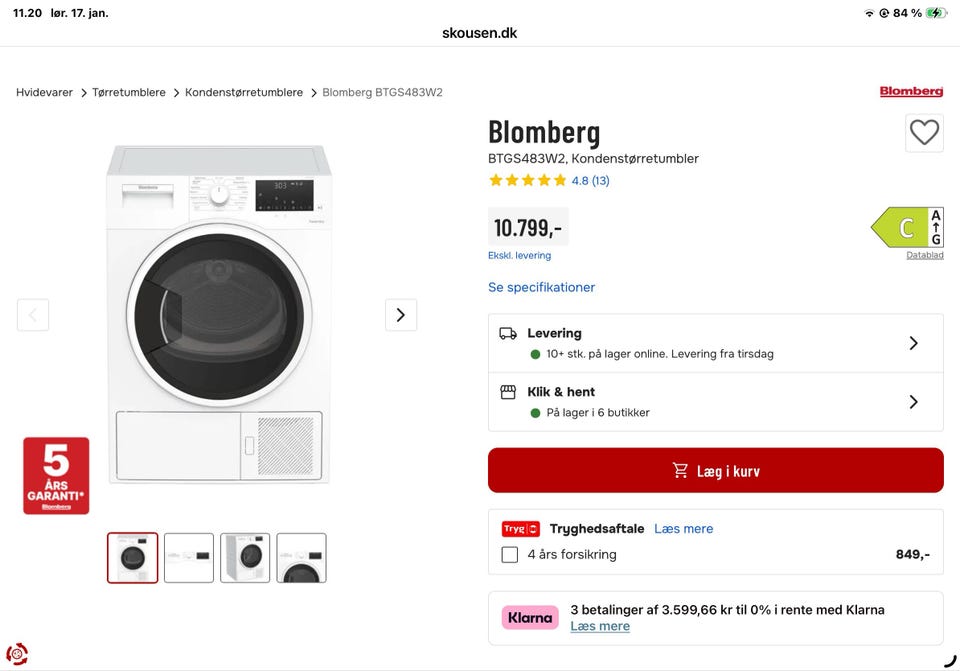Click the 5 års garanti badge

[x=56, y=475]
